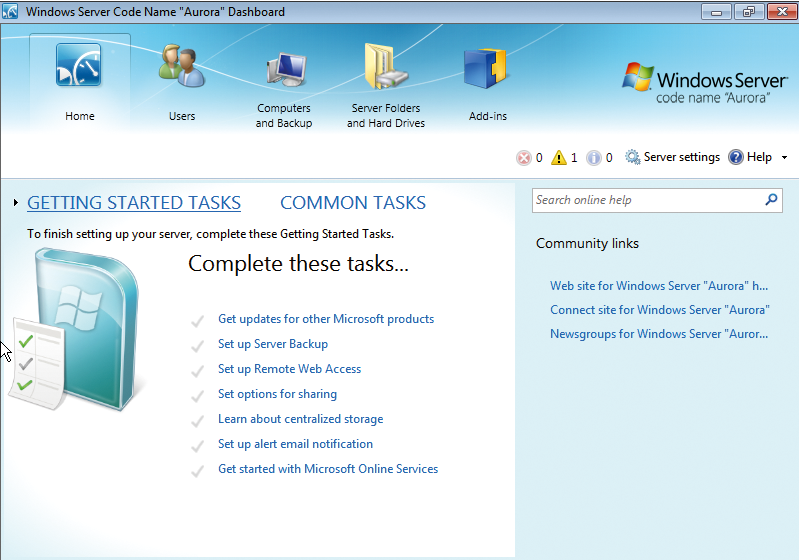Switch to Getting Started Tasks tab
This screenshot has height=560, width=799.
coord(134,203)
